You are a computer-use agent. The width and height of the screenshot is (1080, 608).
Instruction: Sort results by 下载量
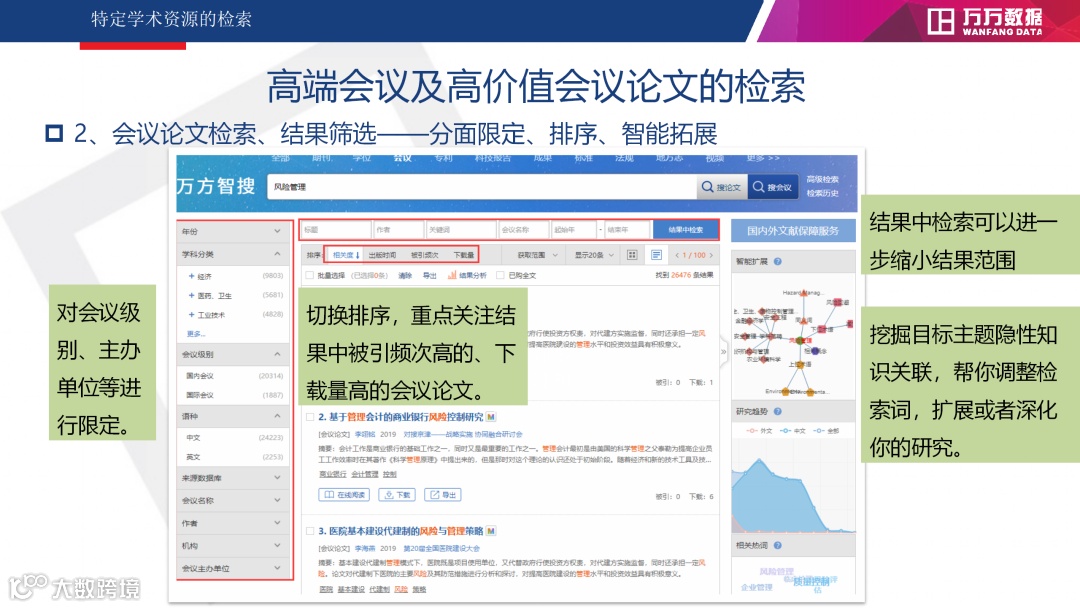(x=464, y=255)
